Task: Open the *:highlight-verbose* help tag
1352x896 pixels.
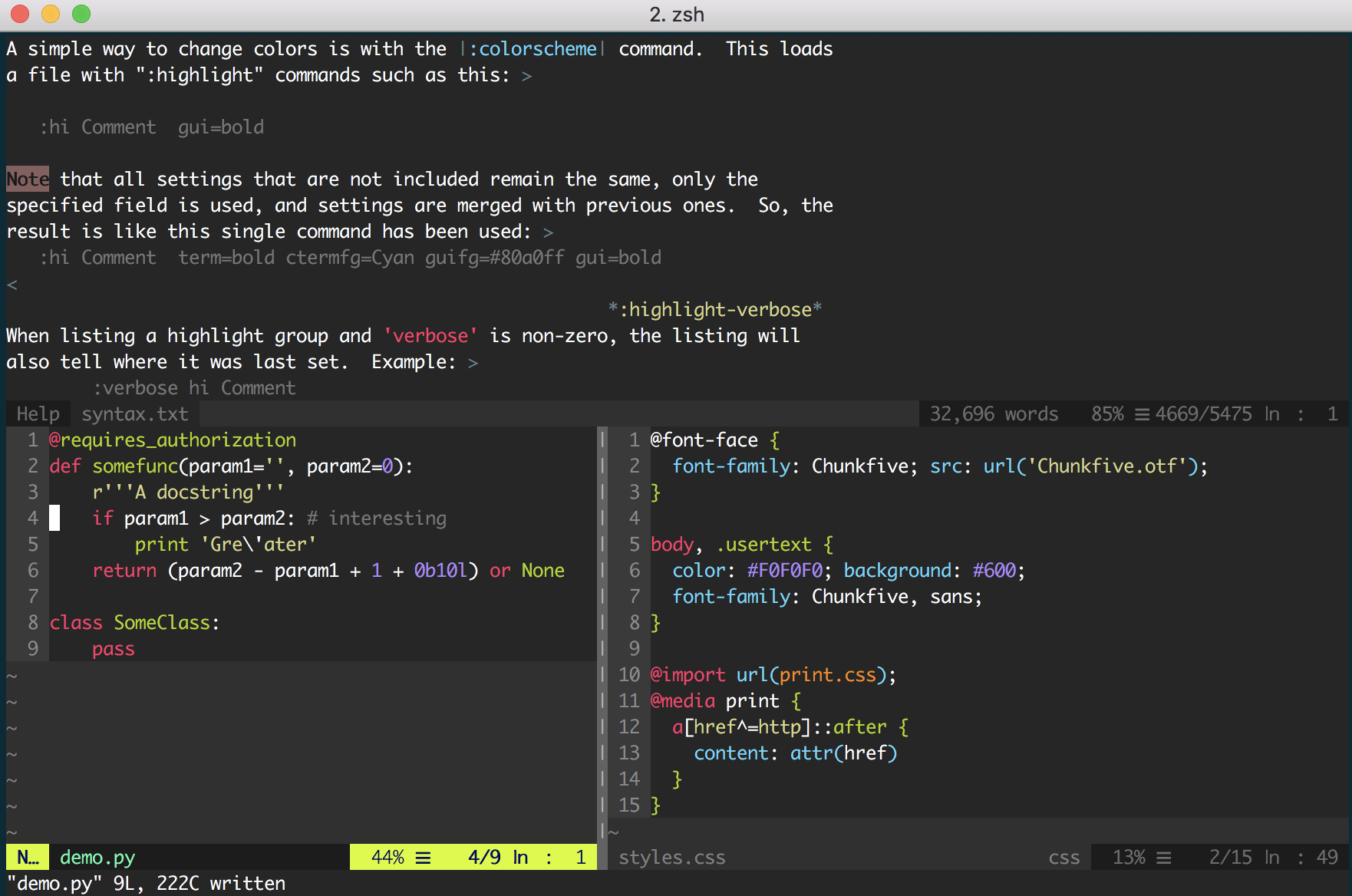Action: (x=714, y=309)
